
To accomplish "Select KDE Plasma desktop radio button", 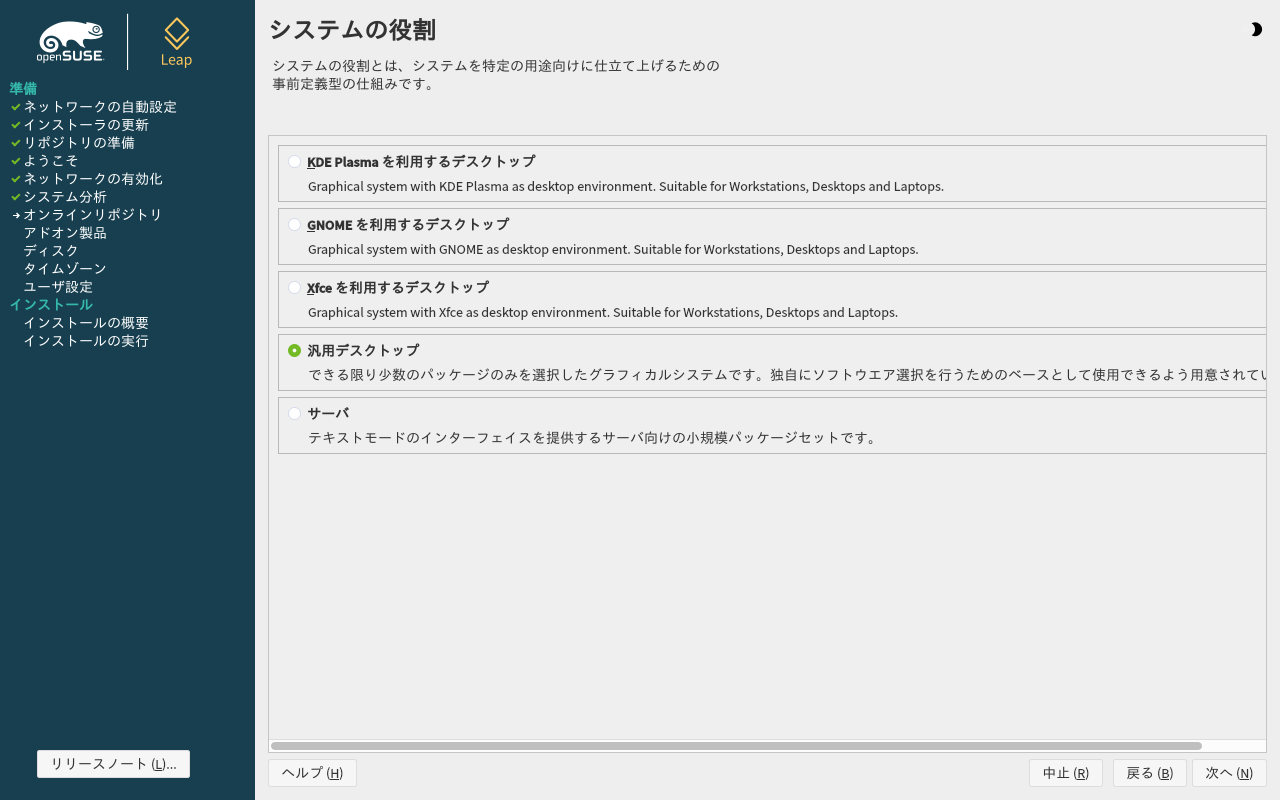I will (294, 161).
